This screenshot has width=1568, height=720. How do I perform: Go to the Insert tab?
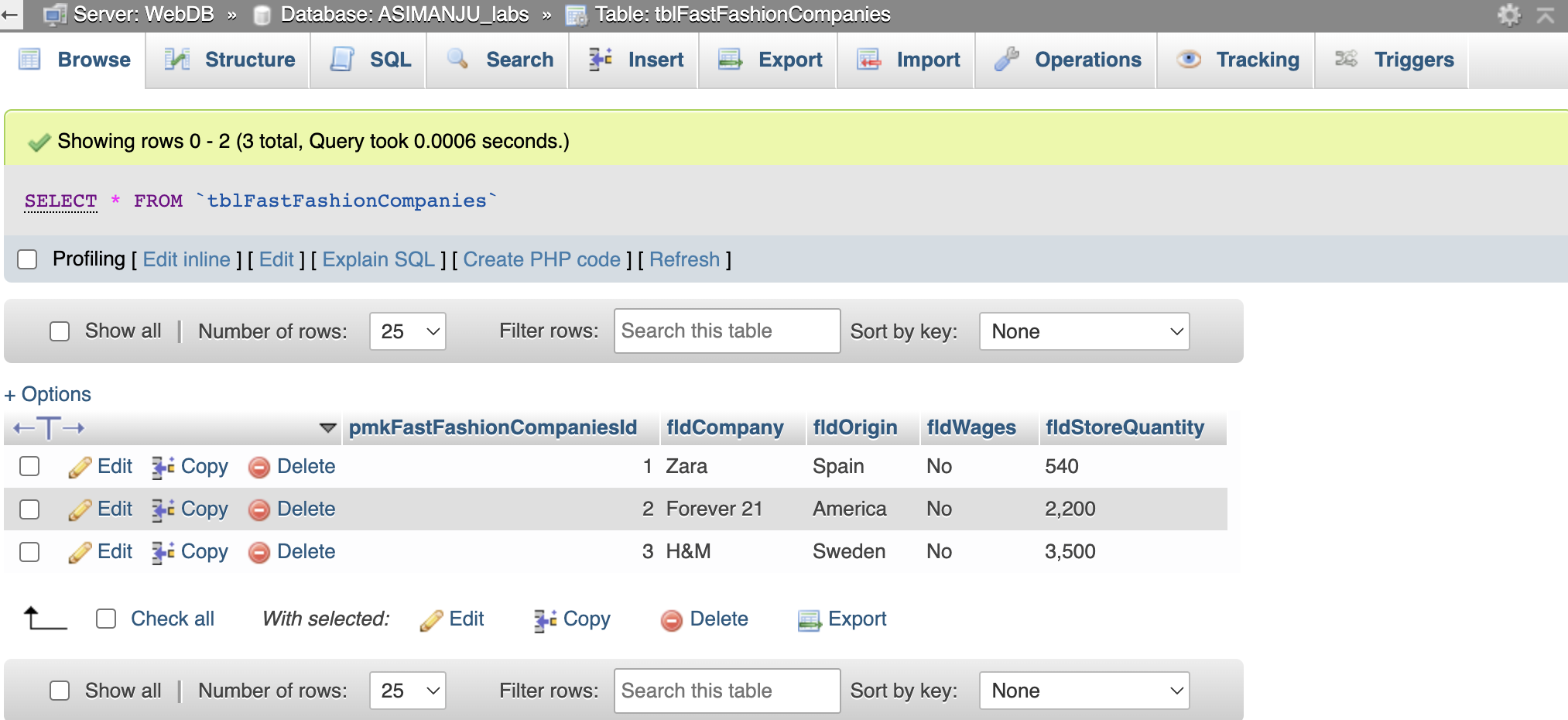(634, 60)
